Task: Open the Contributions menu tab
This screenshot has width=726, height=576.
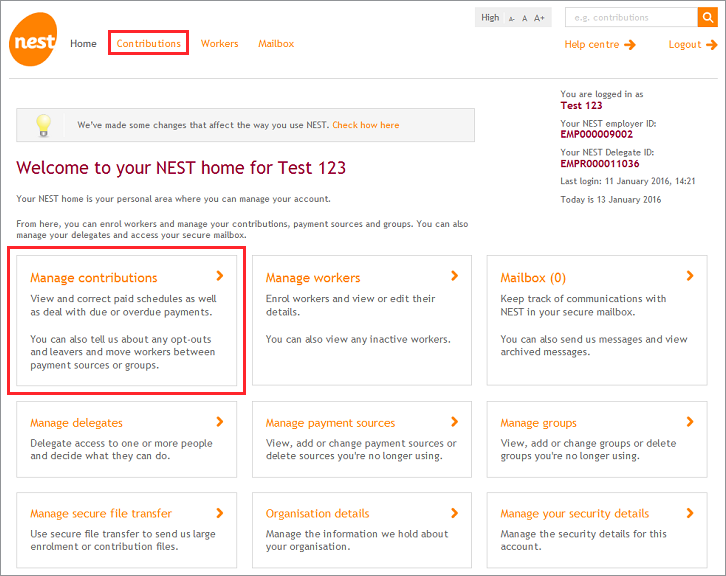Action: pyautogui.click(x=149, y=44)
